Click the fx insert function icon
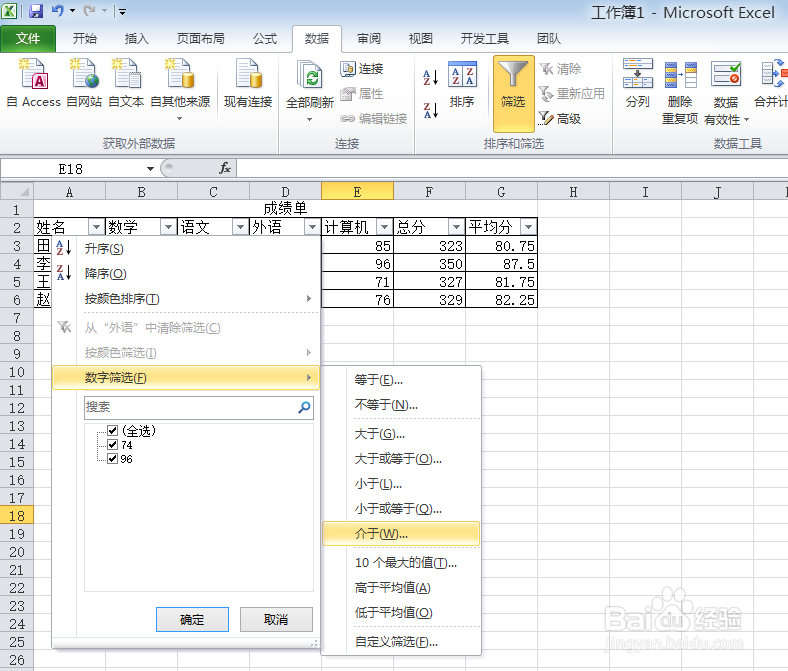Image resolution: width=788 pixels, height=671 pixels. (225, 168)
